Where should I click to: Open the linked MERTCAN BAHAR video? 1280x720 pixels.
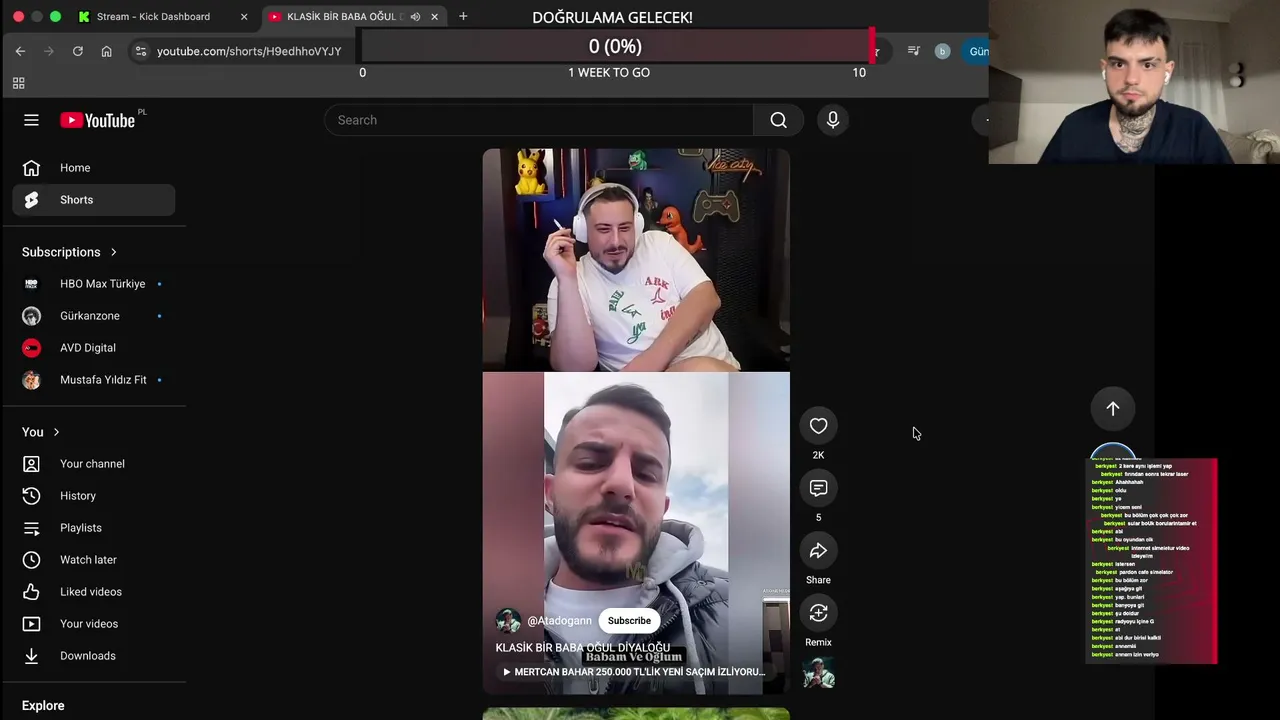click(x=633, y=672)
